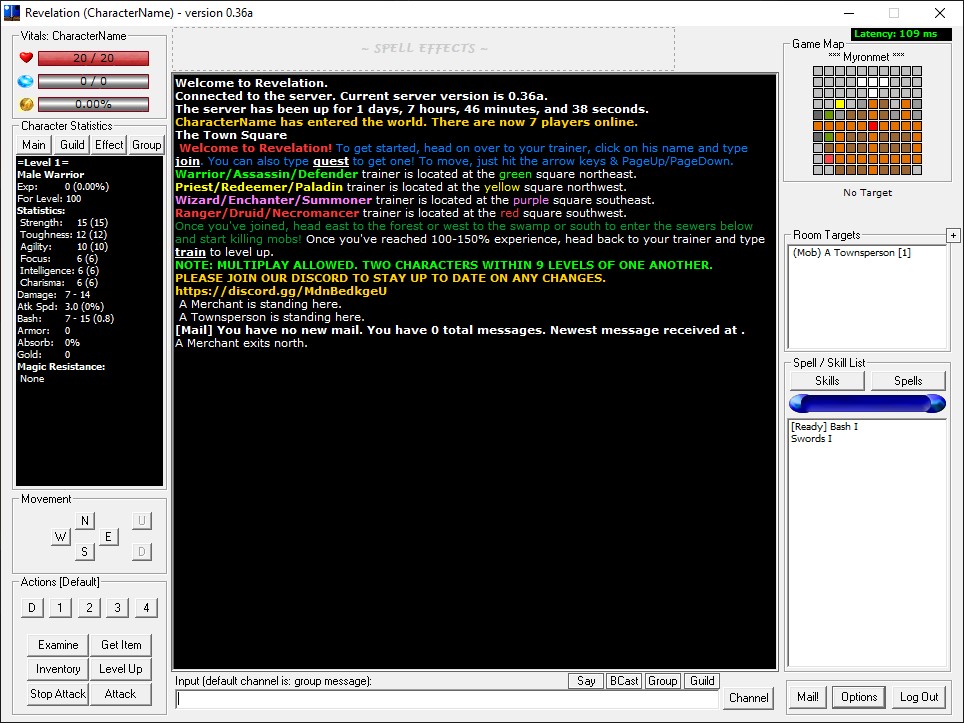The height and width of the screenshot is (723, 964).
Task: Set the chat channel to Say
Action: click(x=585, y=680)
